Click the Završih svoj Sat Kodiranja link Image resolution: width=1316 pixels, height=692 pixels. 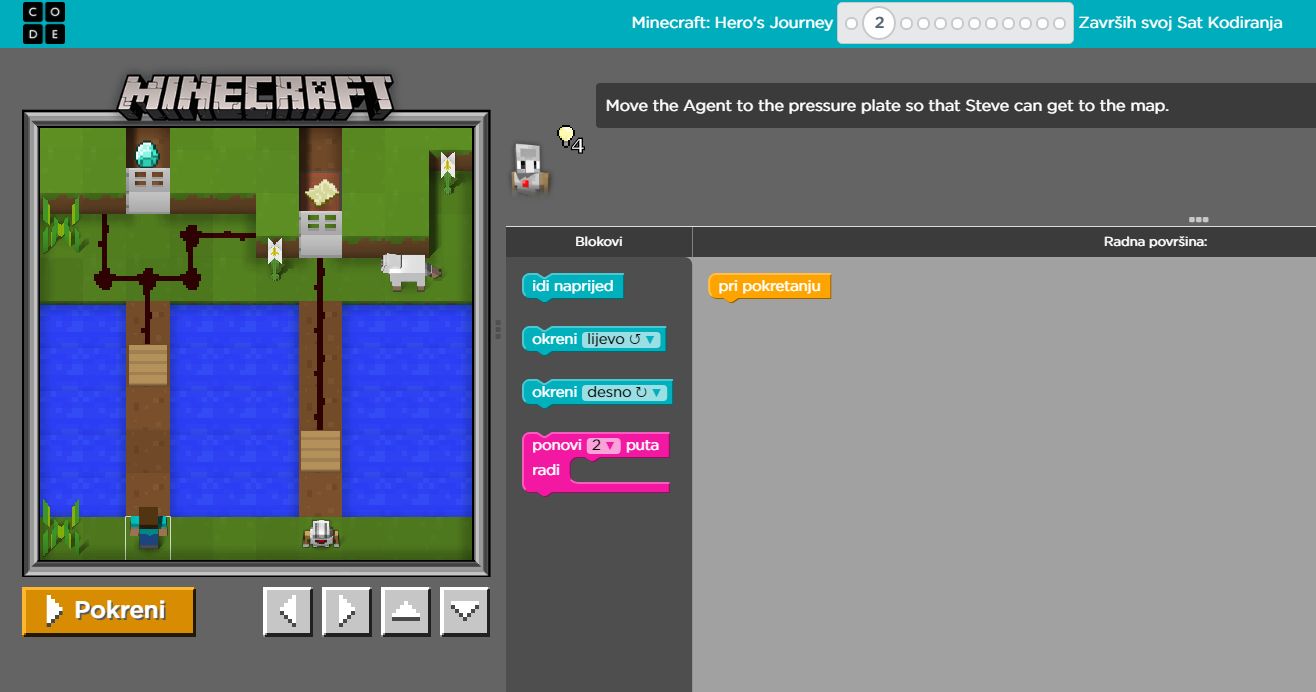1180,22
